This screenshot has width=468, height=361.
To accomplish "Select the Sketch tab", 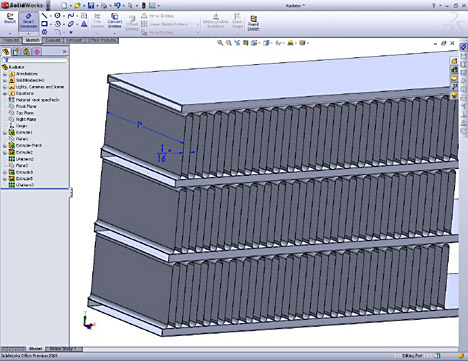I will click(x=32, y=40).
